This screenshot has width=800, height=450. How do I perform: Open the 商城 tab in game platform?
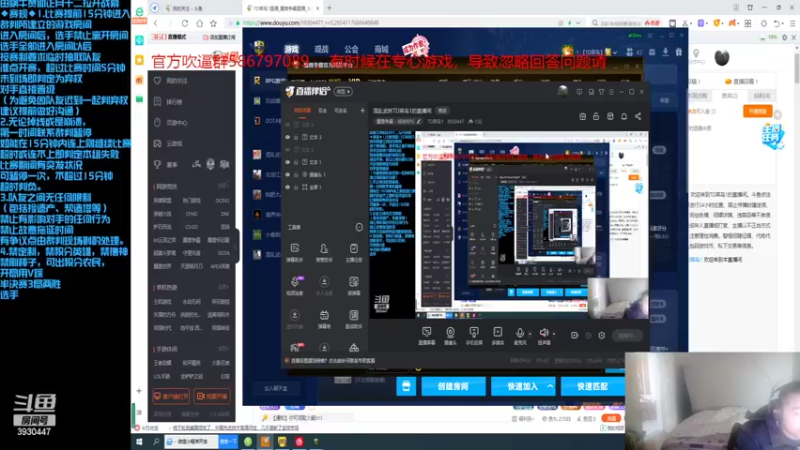(381, 49)
